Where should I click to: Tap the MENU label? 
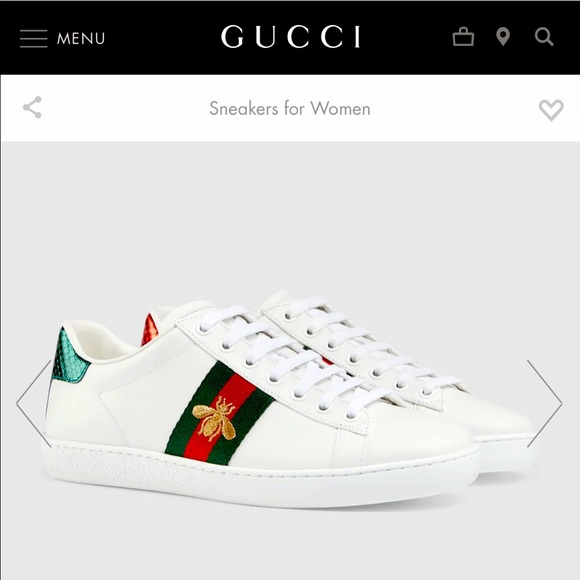coord(81,38)
